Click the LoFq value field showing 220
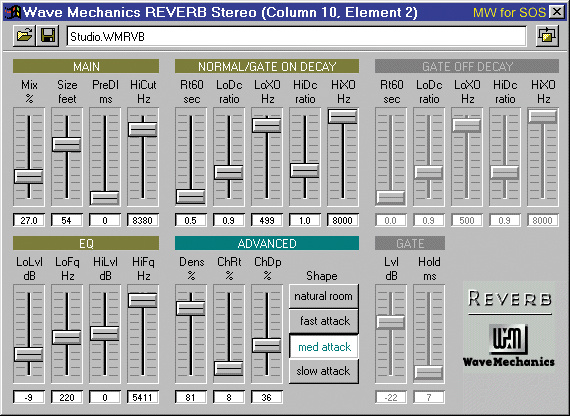Viewport: 570px width, 416px height. coord(67,397)
